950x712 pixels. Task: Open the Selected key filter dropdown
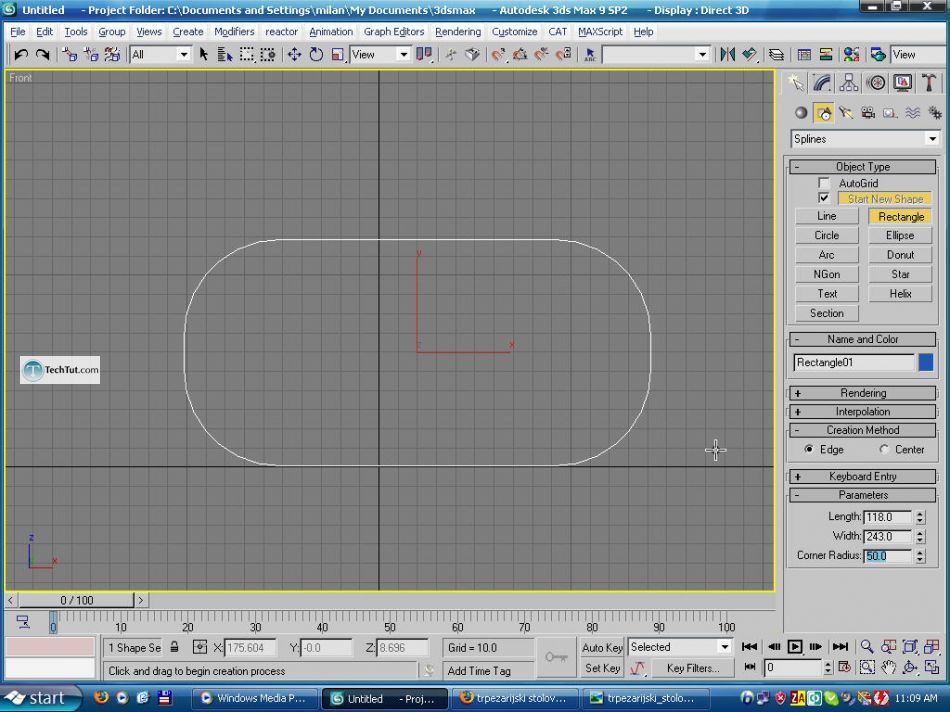click(680, 647)
